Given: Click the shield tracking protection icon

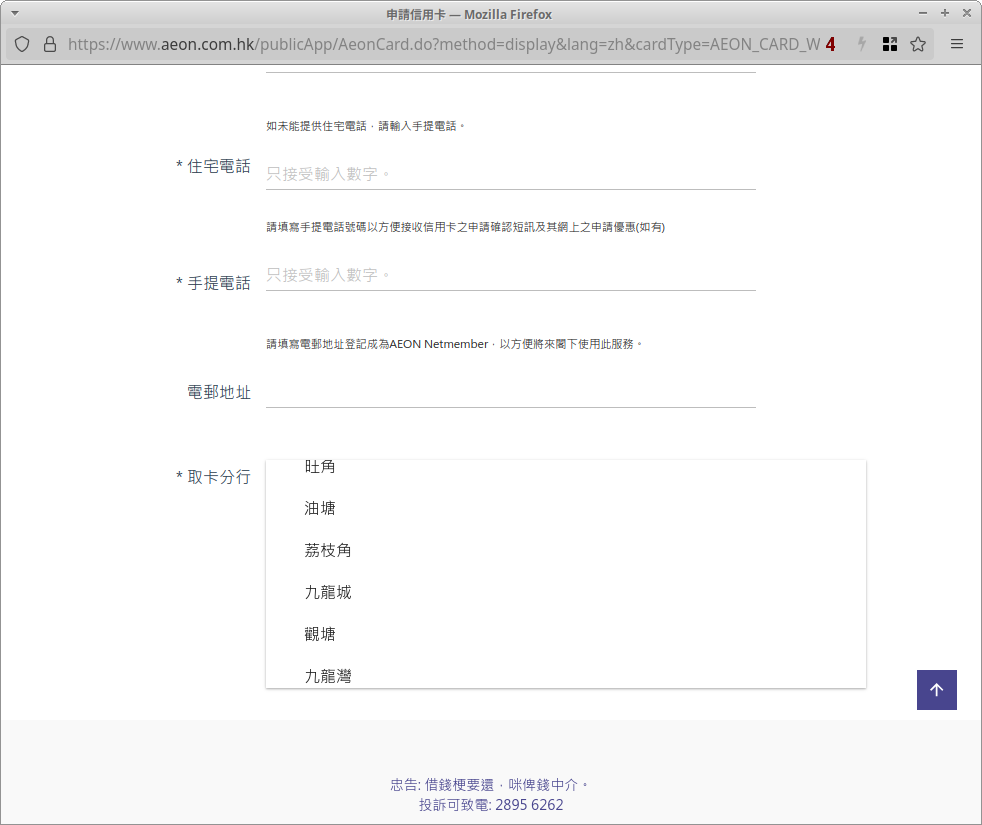Looking at the screenshot, I should [x=22, y=44].
